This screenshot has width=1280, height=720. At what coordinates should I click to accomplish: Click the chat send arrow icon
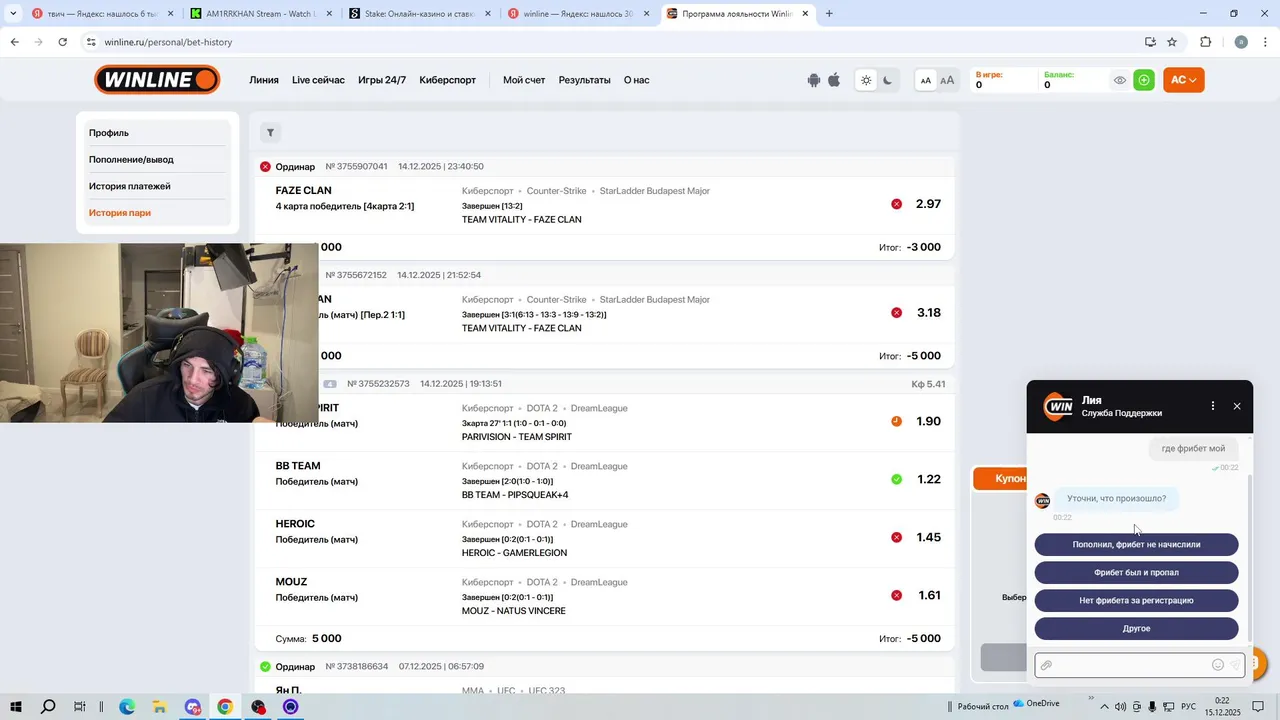click(x=1236, y=665)
